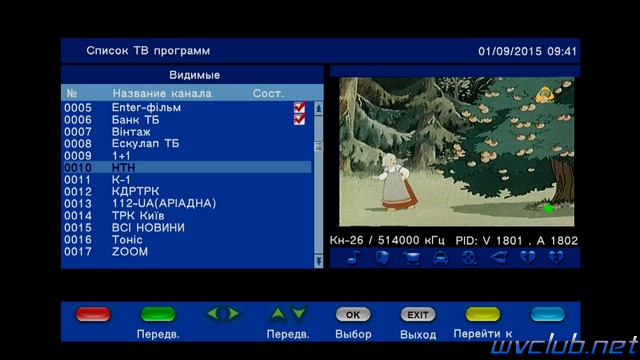Click the up/down arrows Передв. control

[288, 313]
